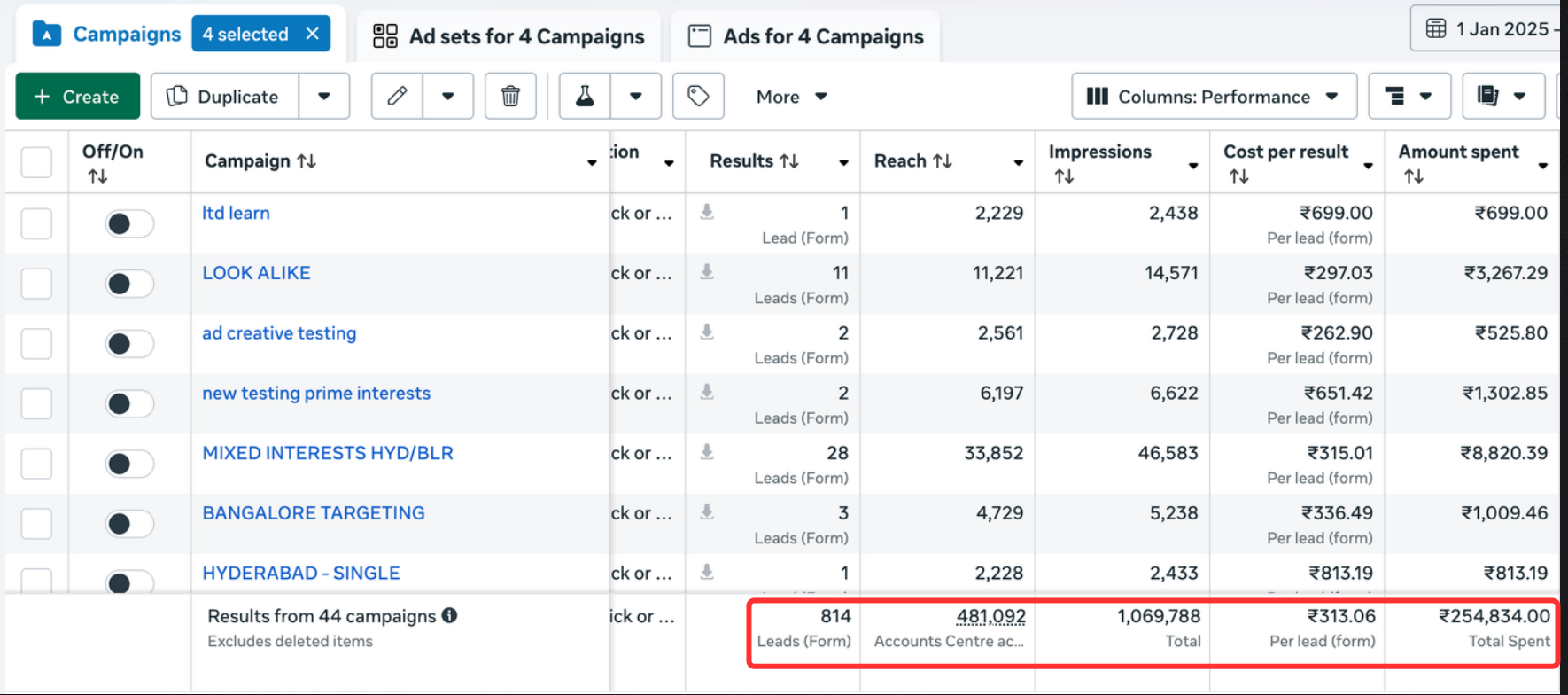Click download icon in BANGALORE TARGETING results
This screenshot has height=695, width=1568.
[707, 511]
